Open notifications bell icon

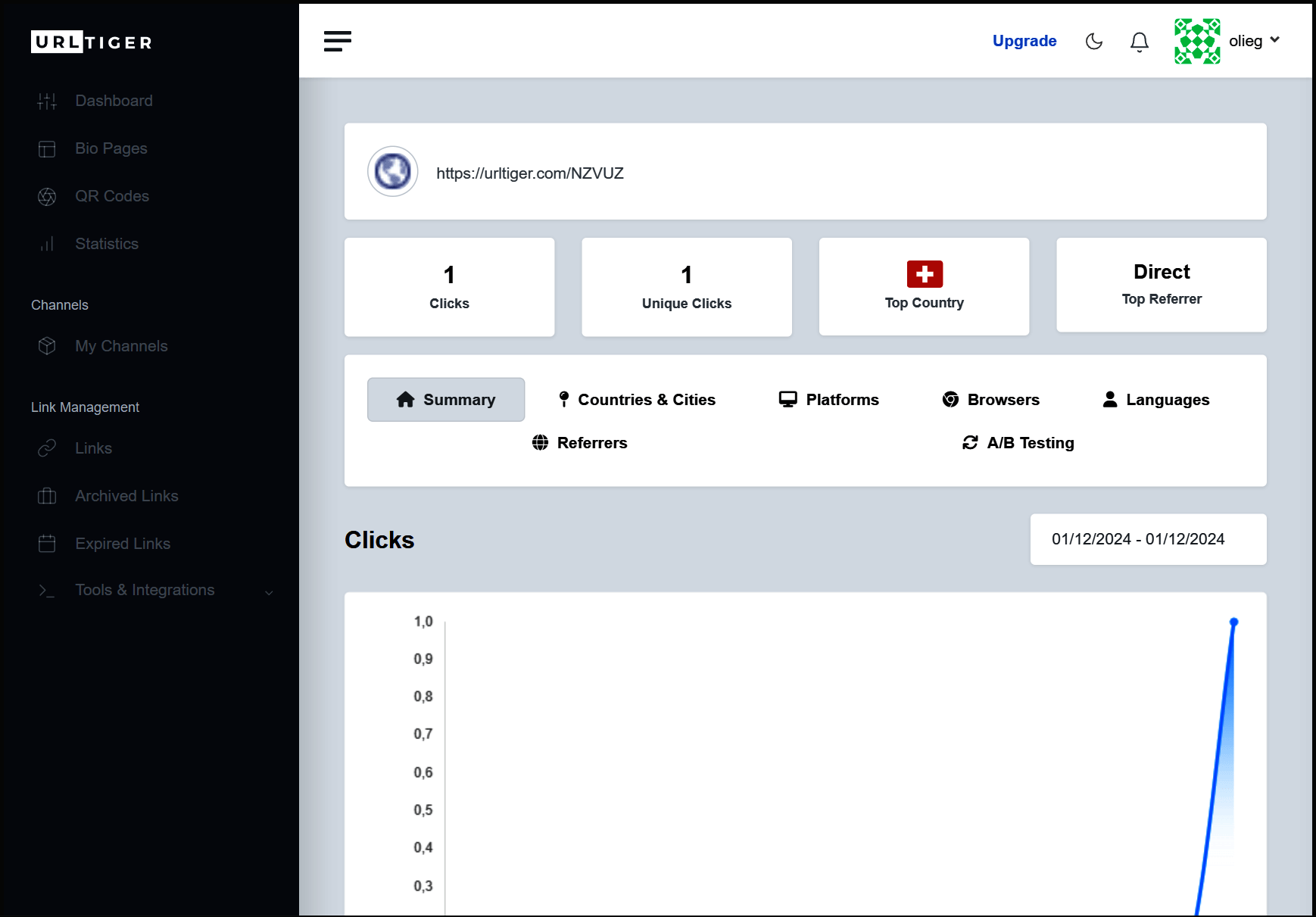coord(1140,42)
